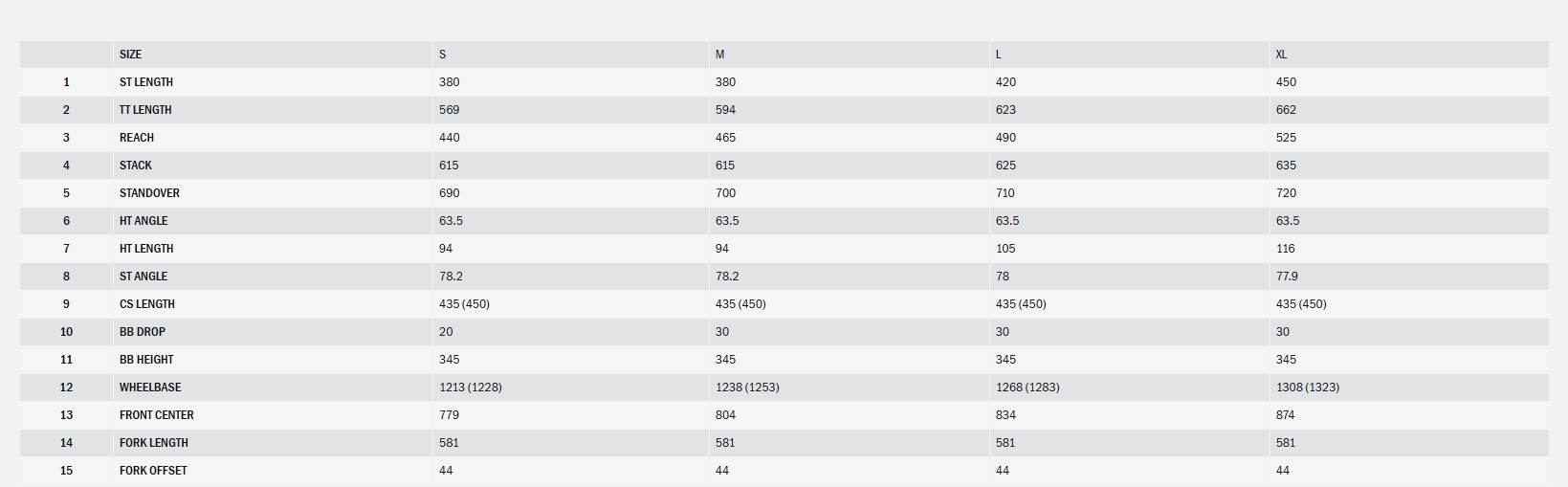Image resolution: width=1568 pixels, height=487 pixels.
Task: Select the 700 standover value
Action: click(725, 193)
